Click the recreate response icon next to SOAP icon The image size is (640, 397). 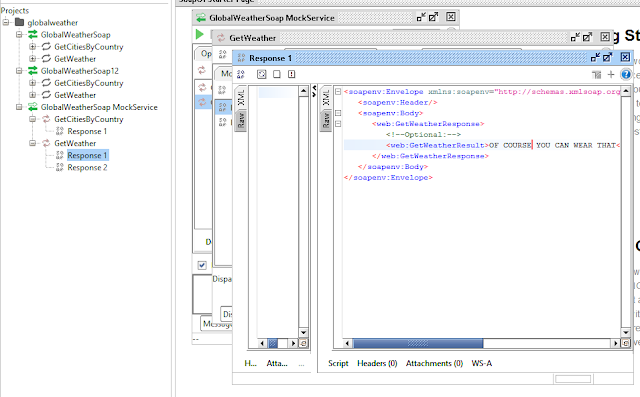[262, 74]
